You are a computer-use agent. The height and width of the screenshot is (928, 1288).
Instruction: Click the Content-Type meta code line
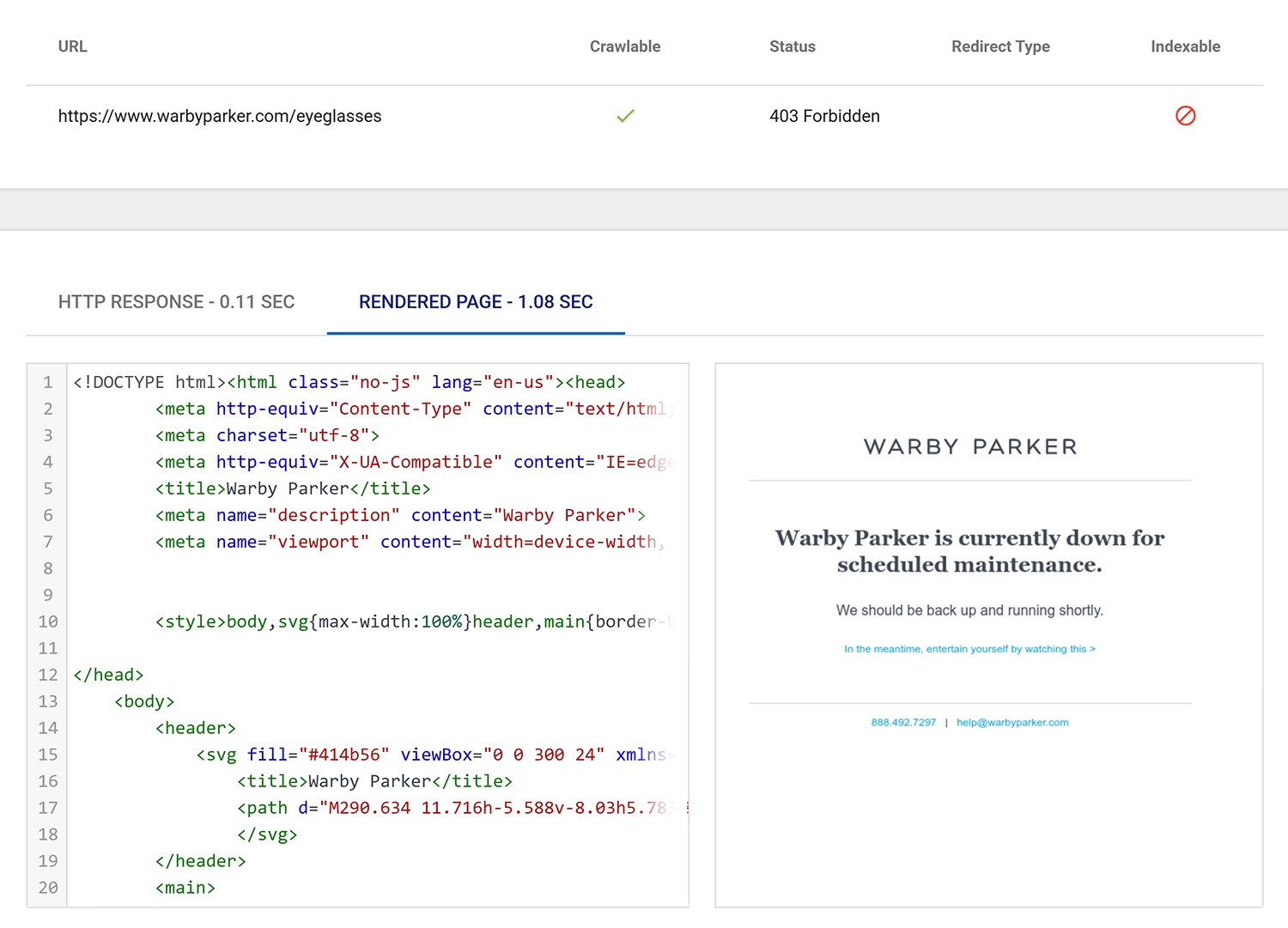click(416, 409)
